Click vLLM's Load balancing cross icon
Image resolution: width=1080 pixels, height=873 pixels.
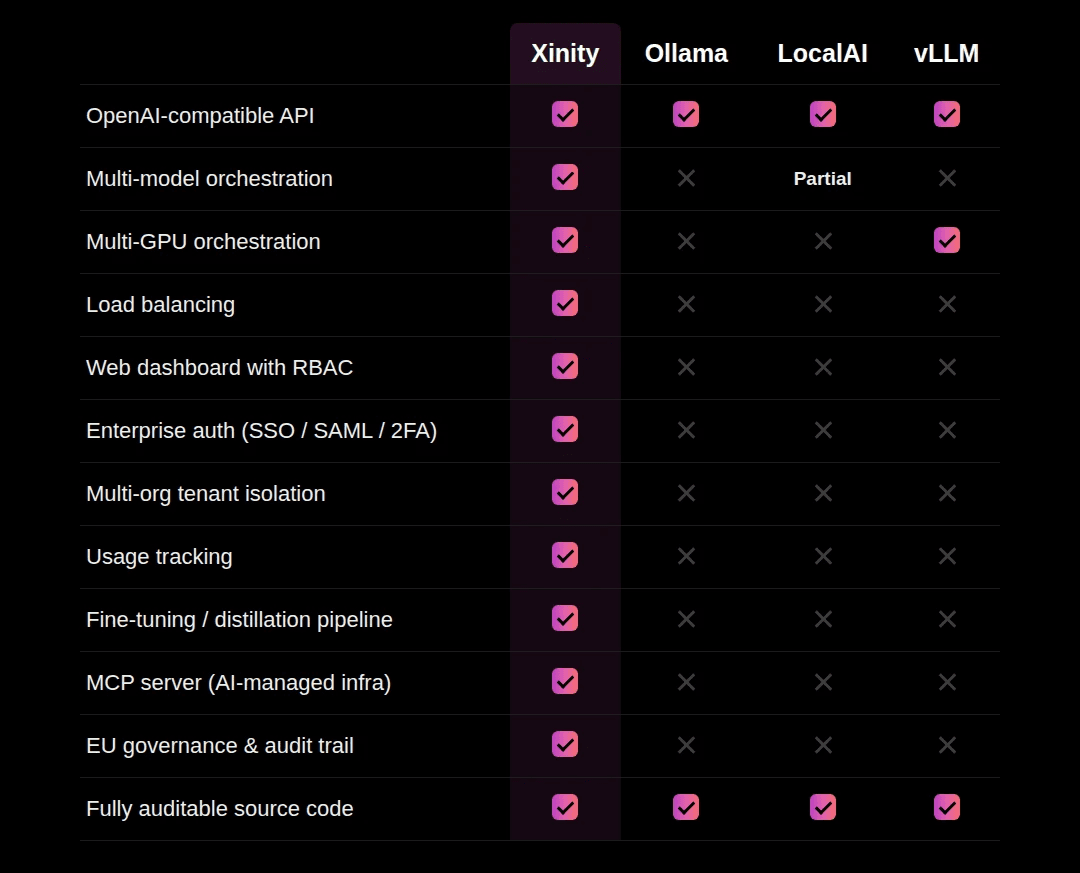pos(947,304)
